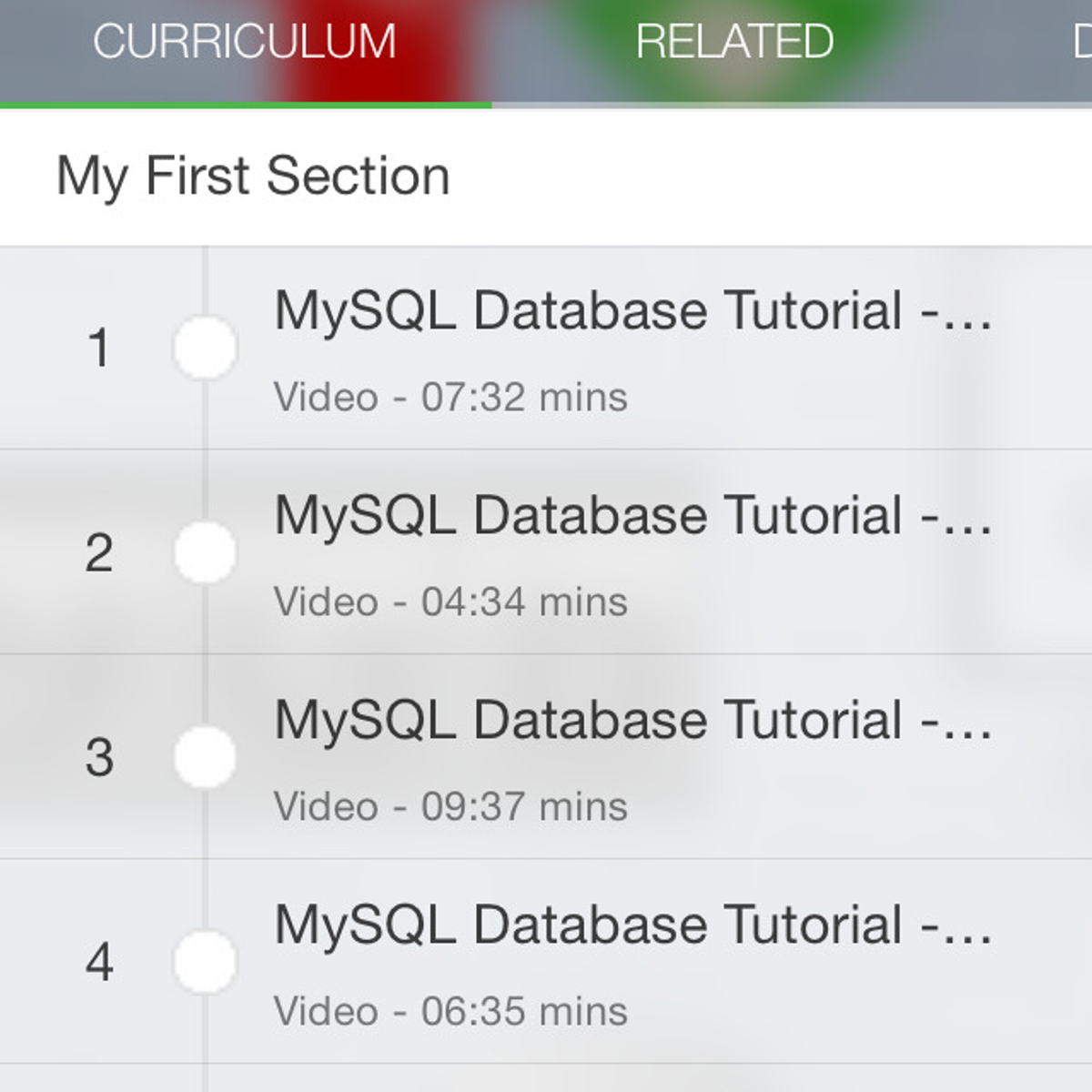Click the completion circle for lecture 2
Screen dimensions: 1092x1092
click(x=205, y=552)
